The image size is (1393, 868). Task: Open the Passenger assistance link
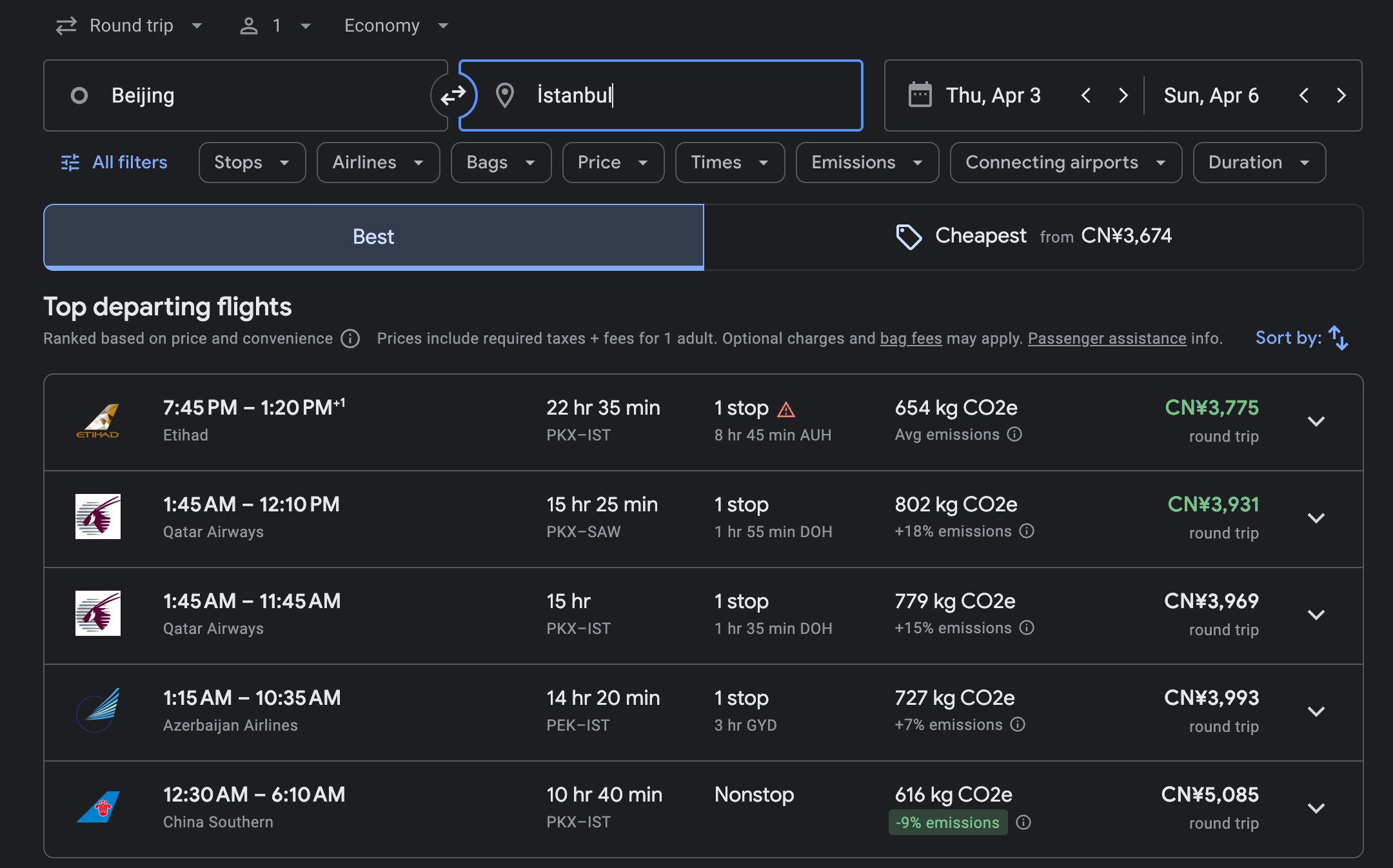click(1107, 339)
